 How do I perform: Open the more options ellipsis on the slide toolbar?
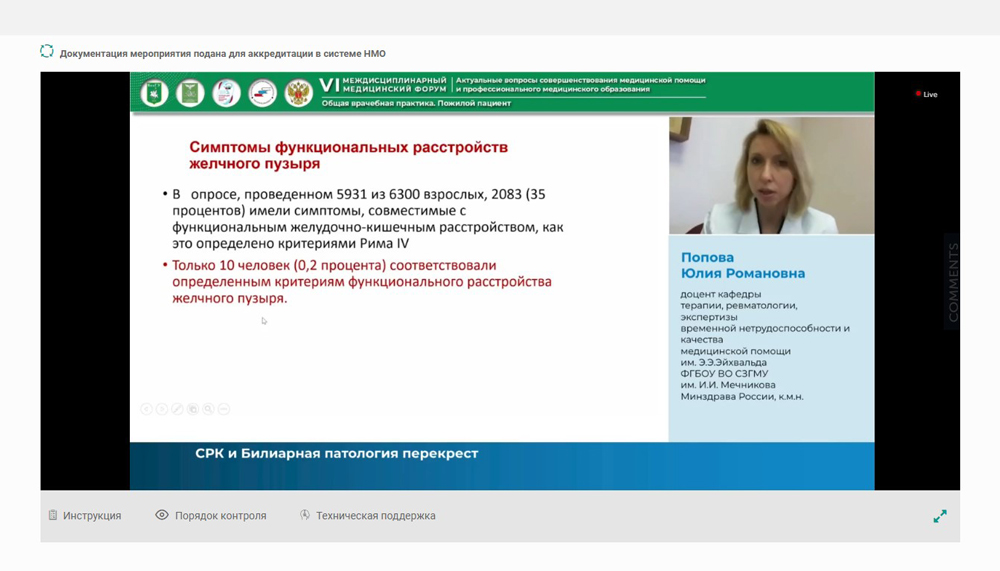[x=224, y=409]
